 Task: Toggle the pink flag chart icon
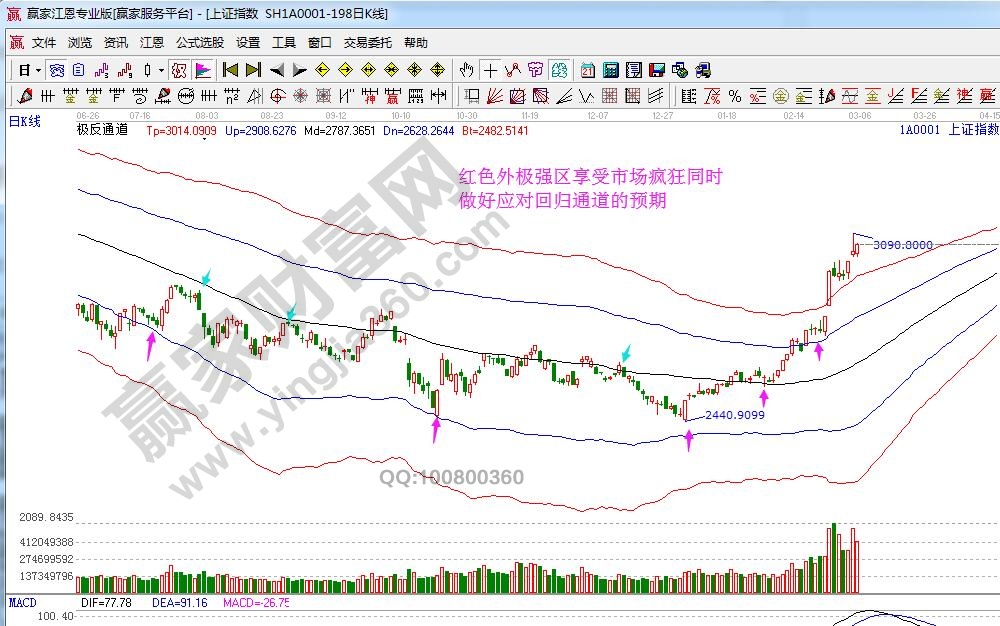[202, 70]
